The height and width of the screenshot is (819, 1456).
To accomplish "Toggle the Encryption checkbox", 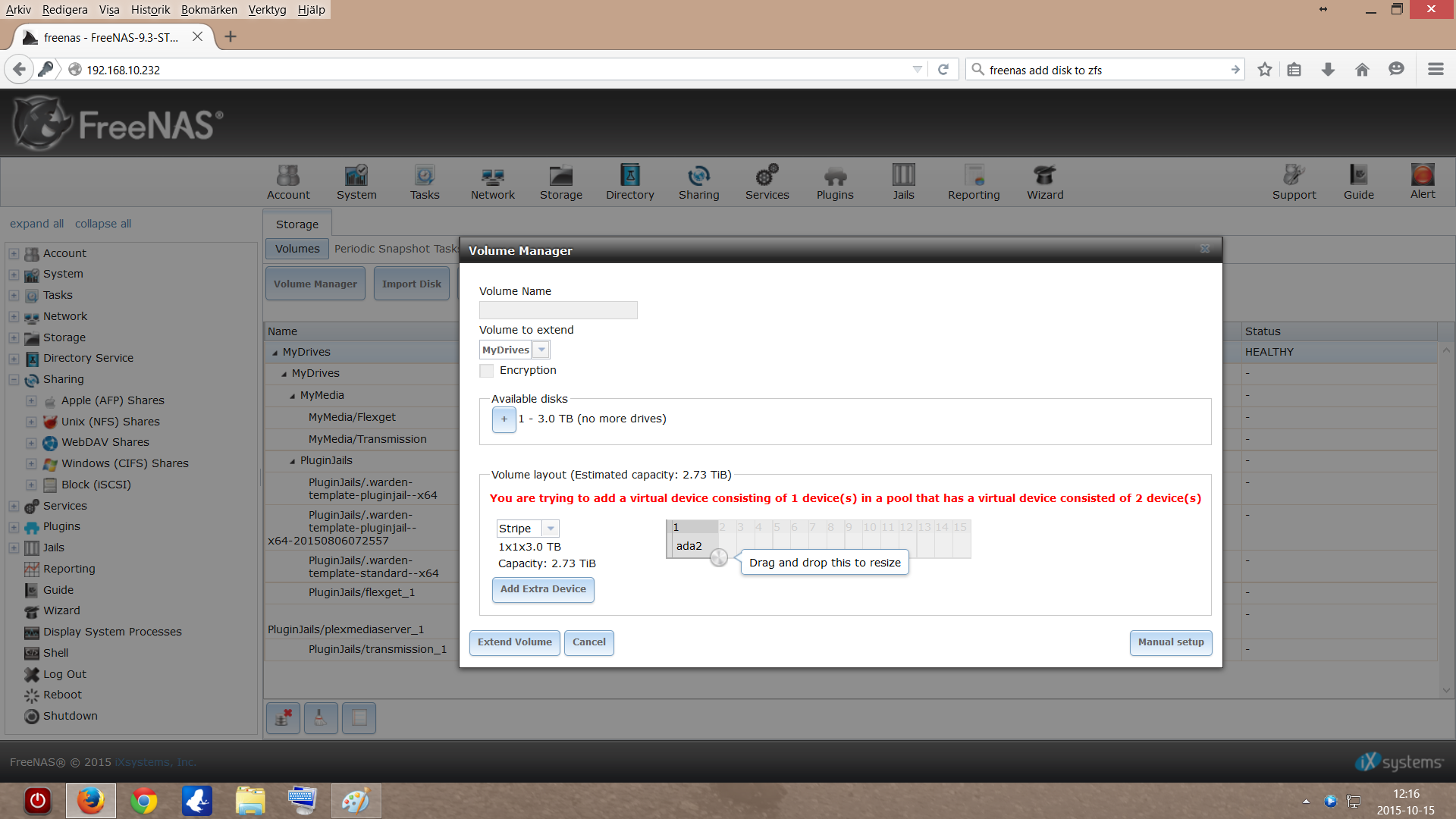I will click(487, 371).
